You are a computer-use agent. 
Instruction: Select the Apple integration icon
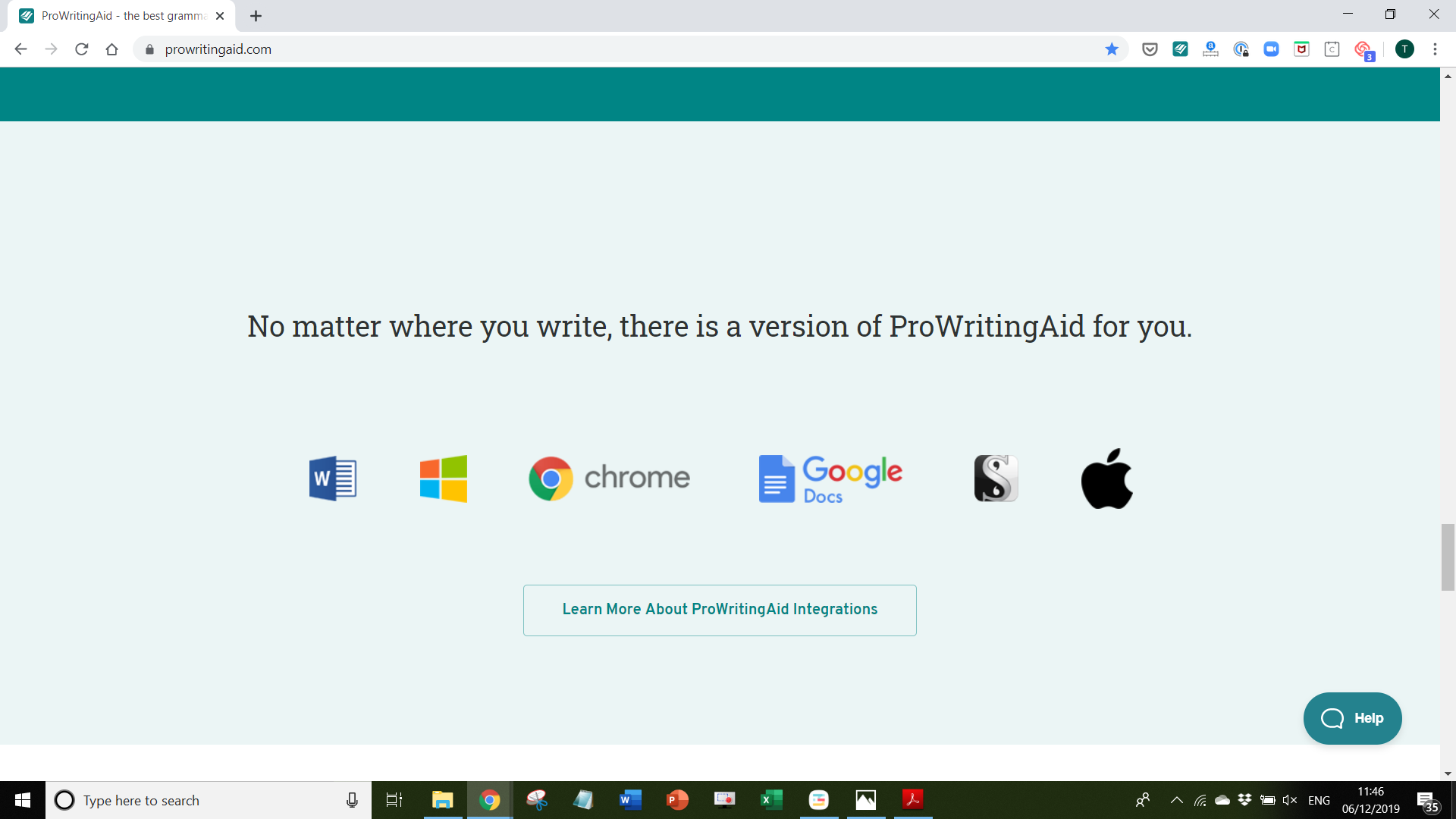(x=1106, y=478)
